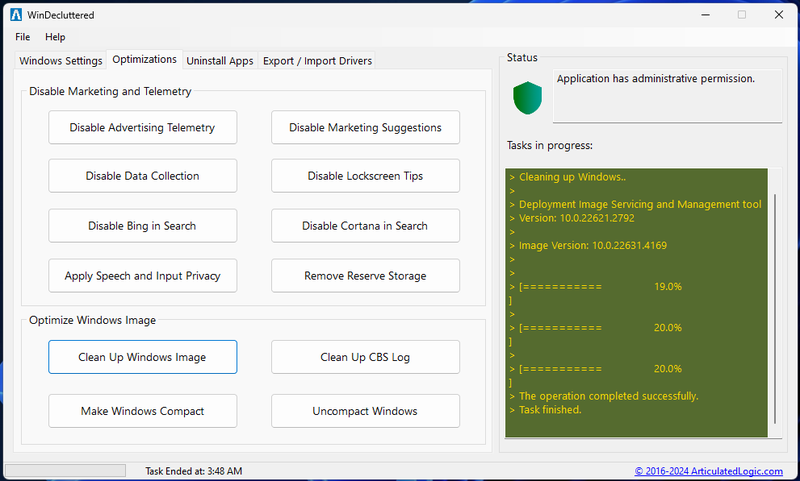Screen dimensions: 800x481
Task: Select Disable Lockscreen Tips button
Action: click(365, 176)
